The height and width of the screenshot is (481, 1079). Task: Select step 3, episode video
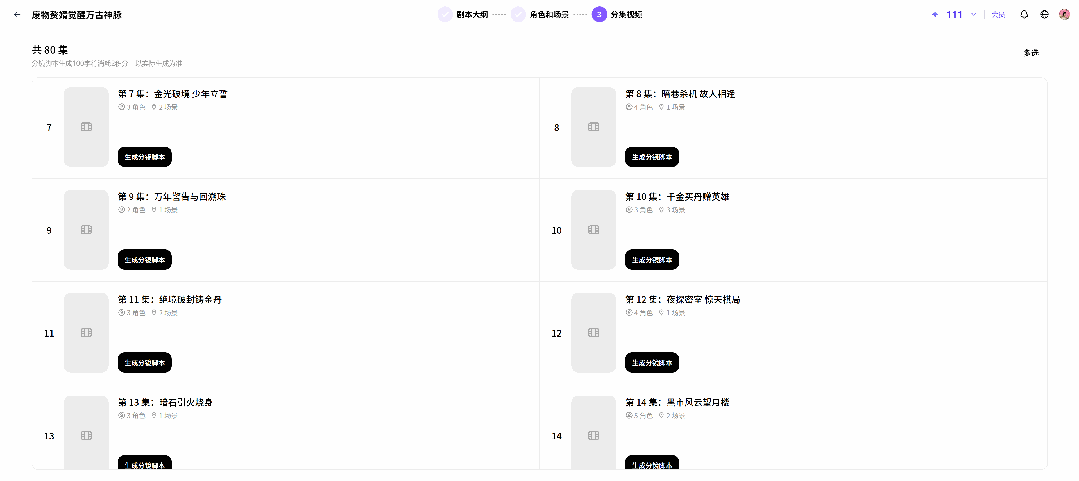[x=618, y=14]
